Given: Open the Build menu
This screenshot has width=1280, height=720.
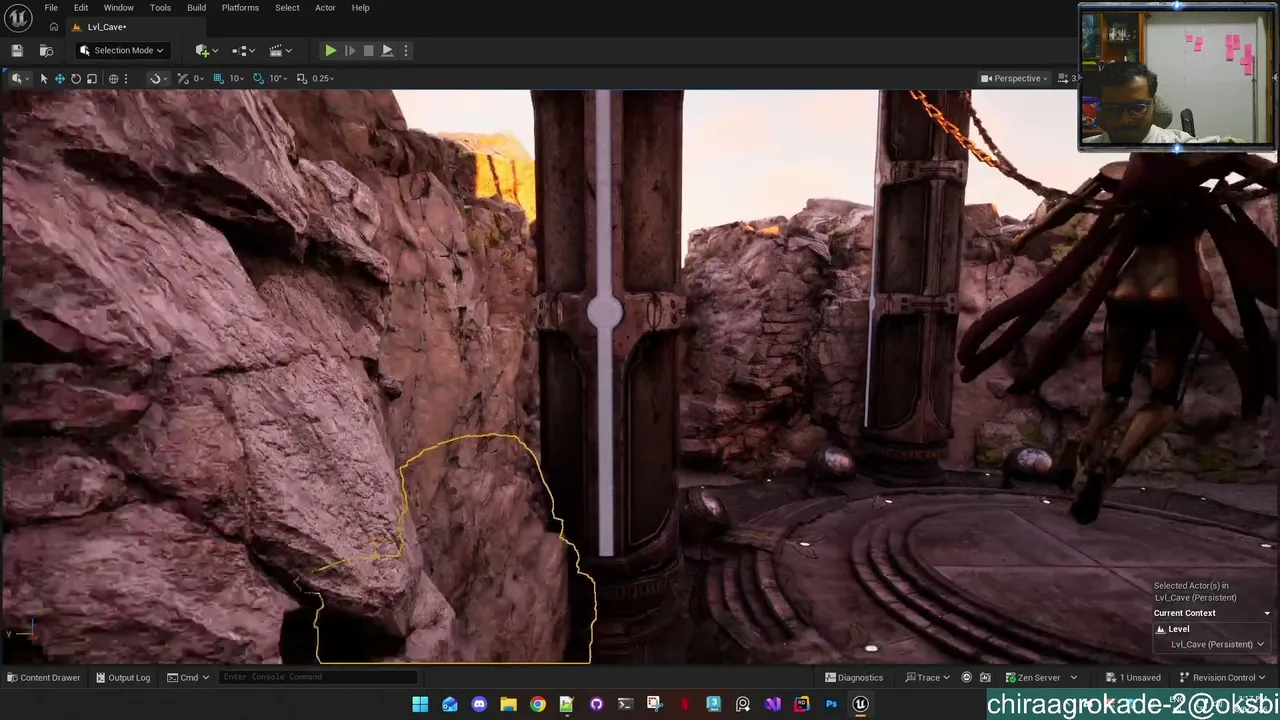Looking at the screenshot, I should pos(196,8).
